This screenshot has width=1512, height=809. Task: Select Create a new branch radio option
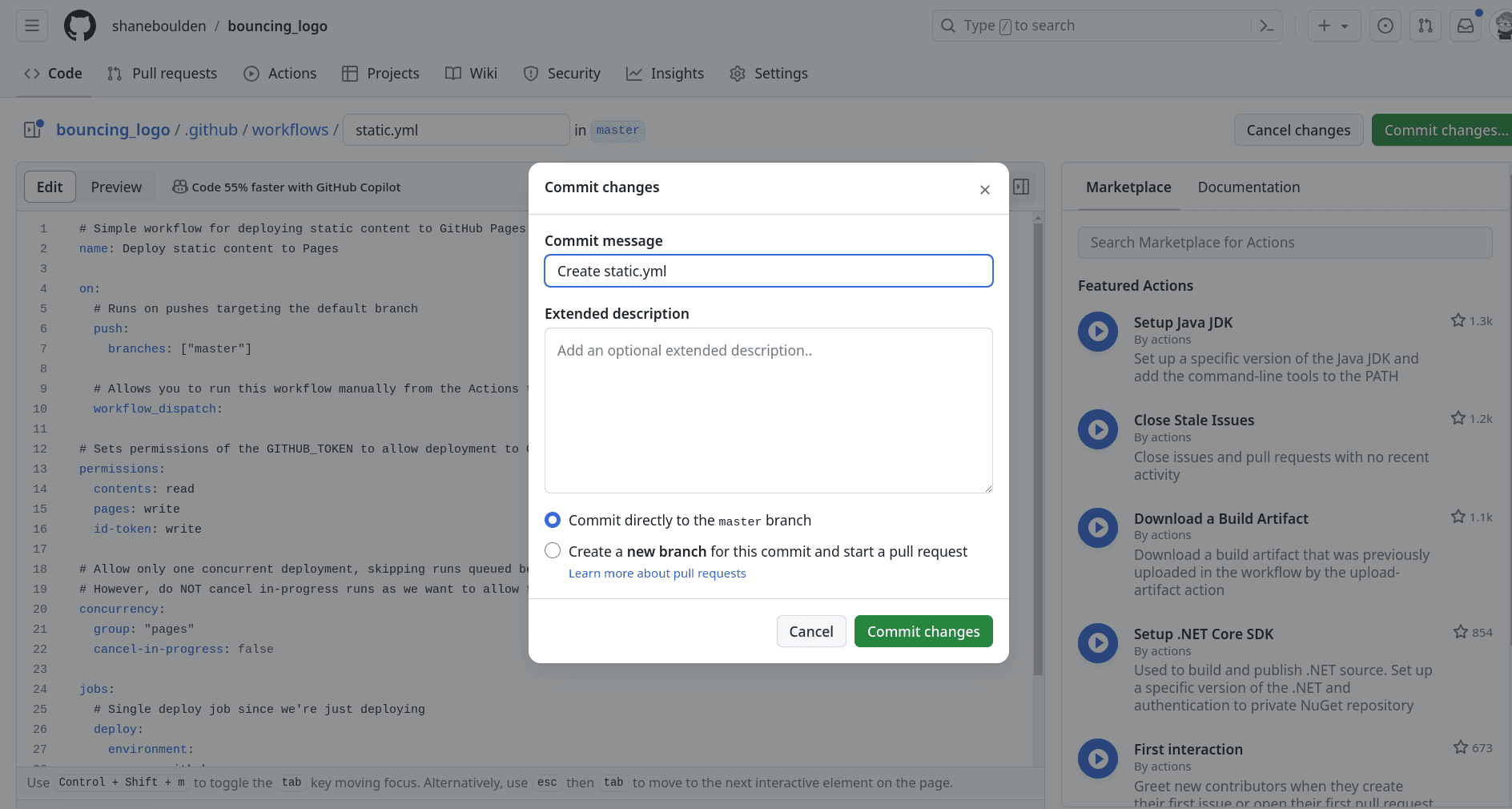[553, 550]
